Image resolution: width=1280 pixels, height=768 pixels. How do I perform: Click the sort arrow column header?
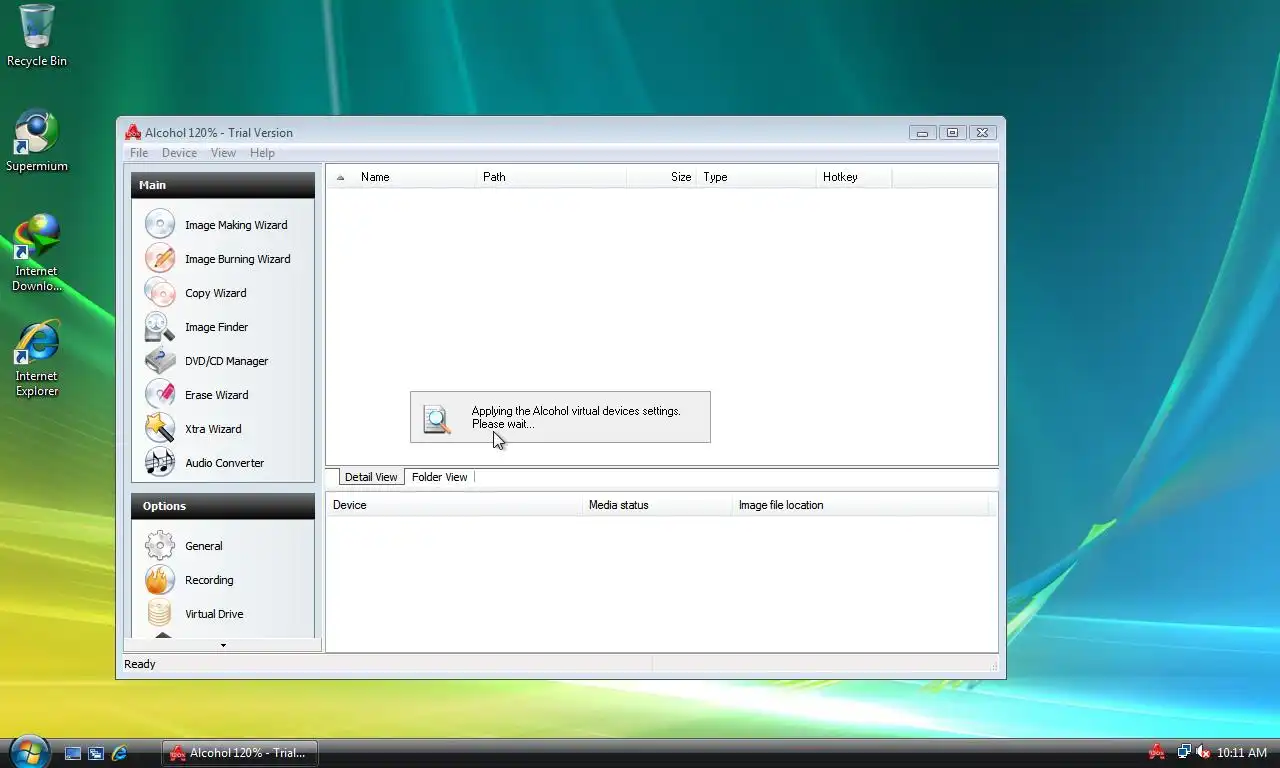click(x=340, y=177)
